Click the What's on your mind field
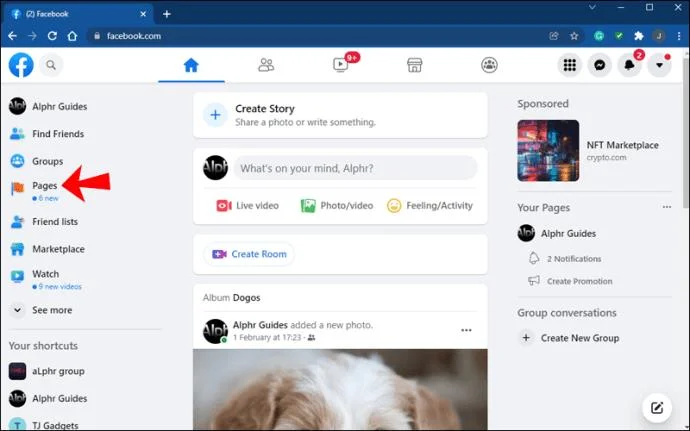 (x=355, y=168)
